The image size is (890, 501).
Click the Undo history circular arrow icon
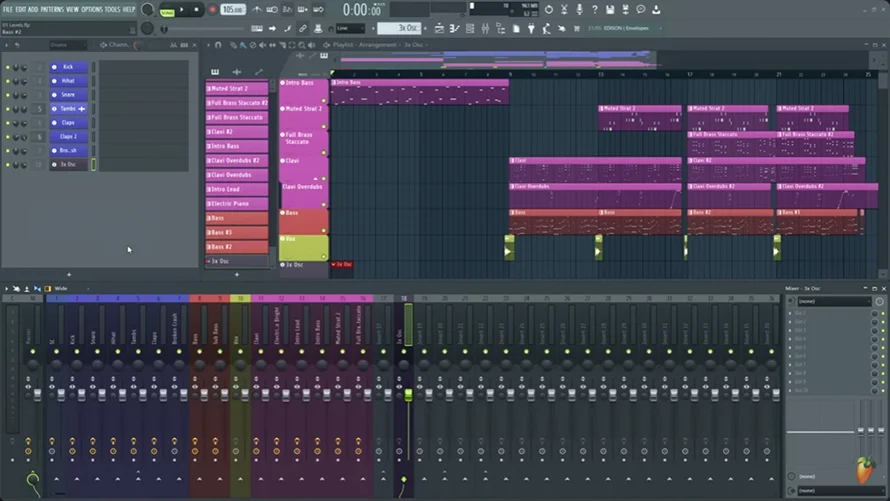click(x=548, y=9)
